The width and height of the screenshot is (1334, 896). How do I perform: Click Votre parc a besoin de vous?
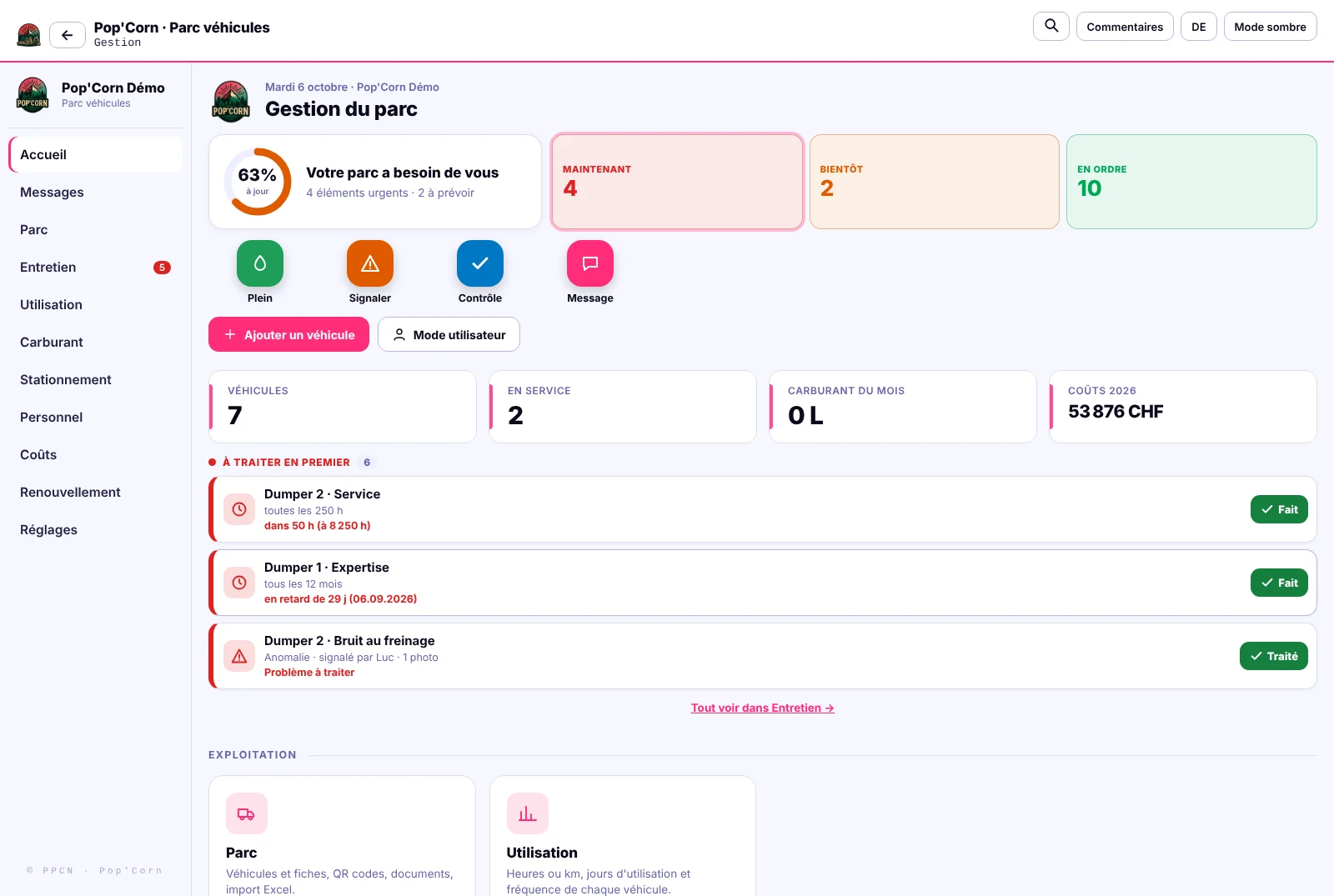tap(402, 173)
